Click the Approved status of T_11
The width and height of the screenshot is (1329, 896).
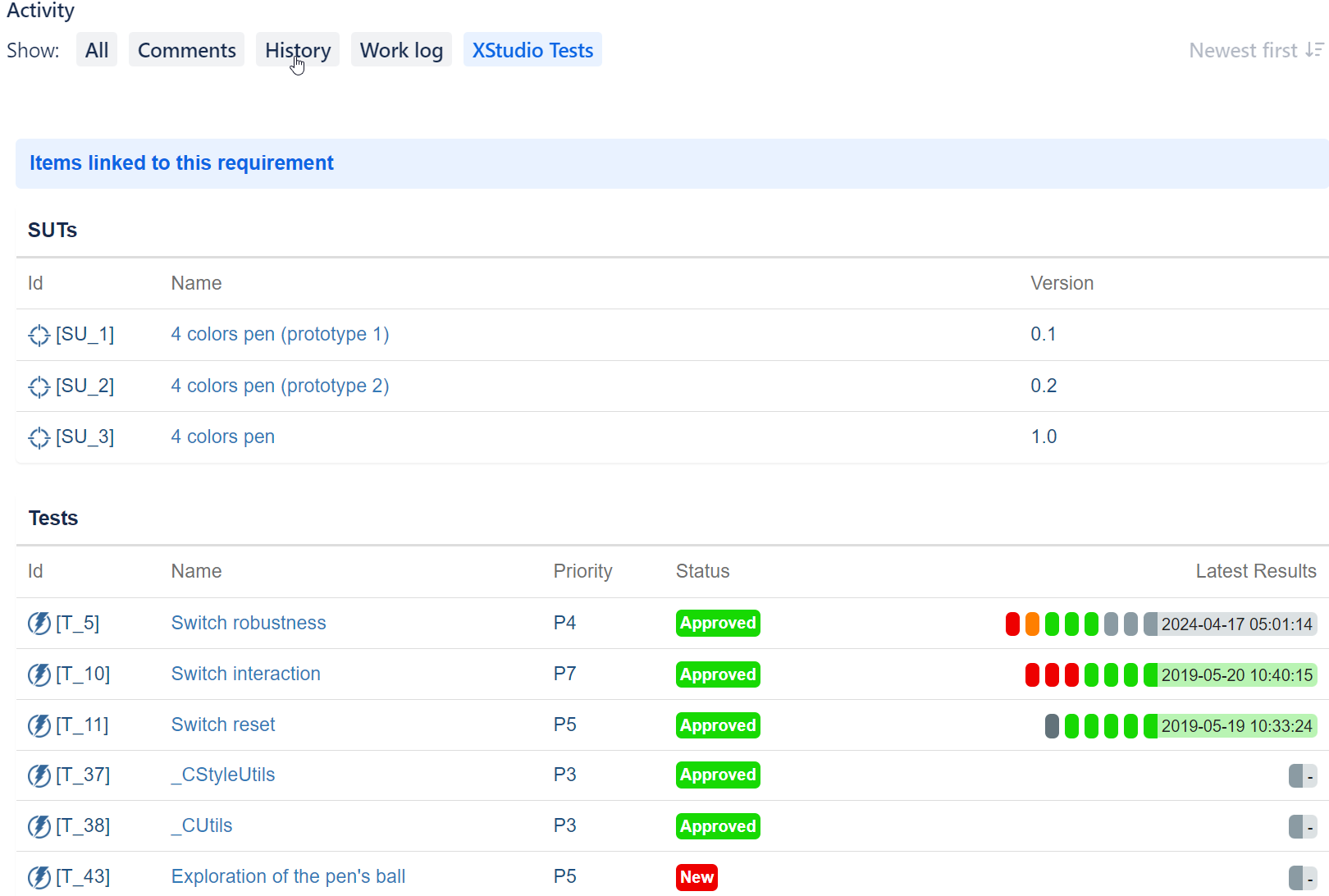(718, 725)
